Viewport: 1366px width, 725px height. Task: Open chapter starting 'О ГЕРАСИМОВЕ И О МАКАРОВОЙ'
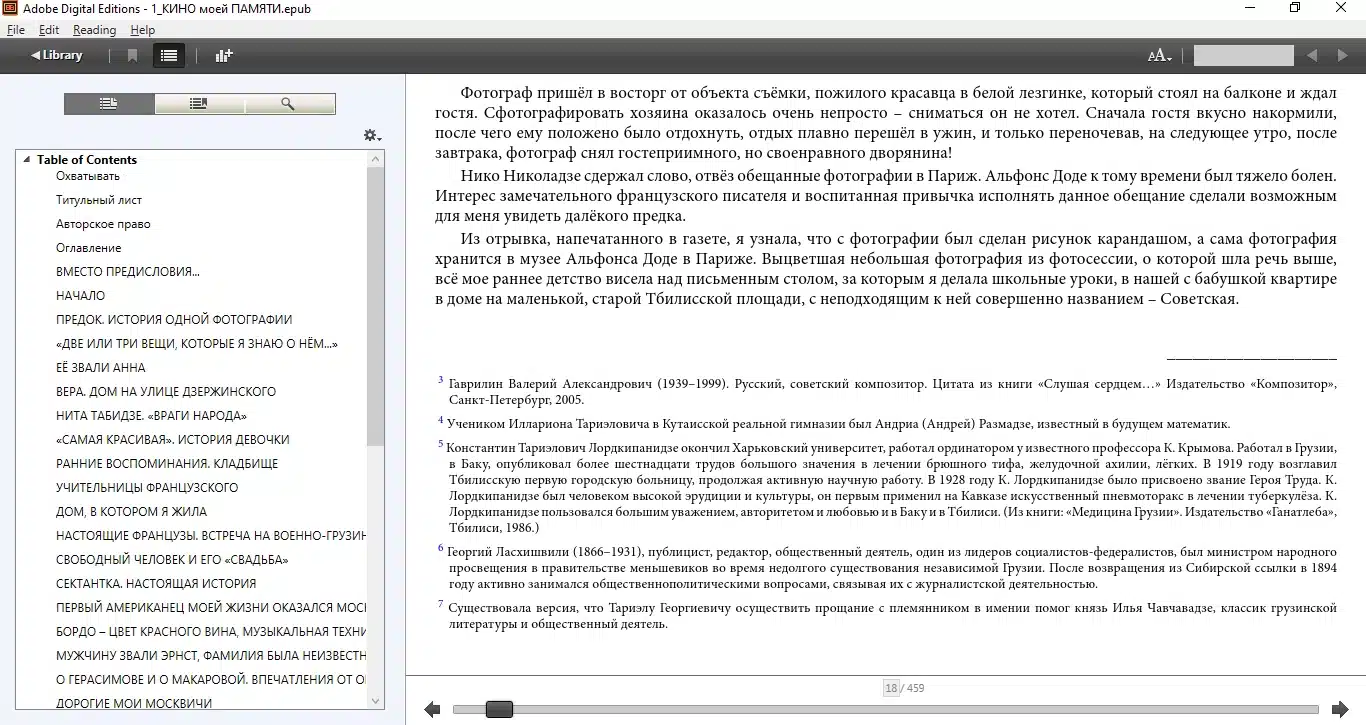211,680
